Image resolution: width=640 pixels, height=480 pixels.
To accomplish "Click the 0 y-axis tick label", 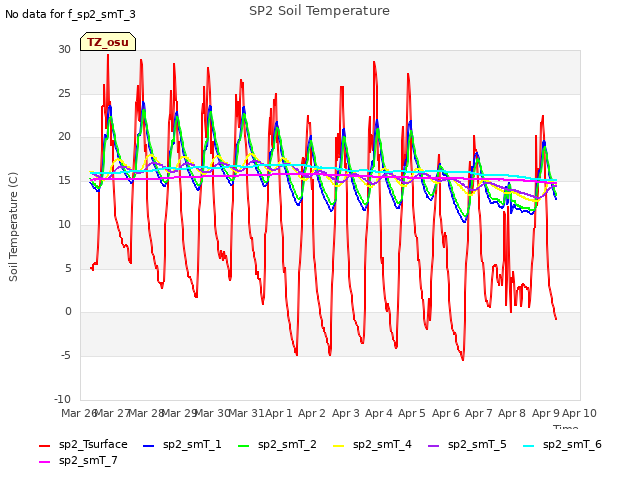I will pos(68,311).
